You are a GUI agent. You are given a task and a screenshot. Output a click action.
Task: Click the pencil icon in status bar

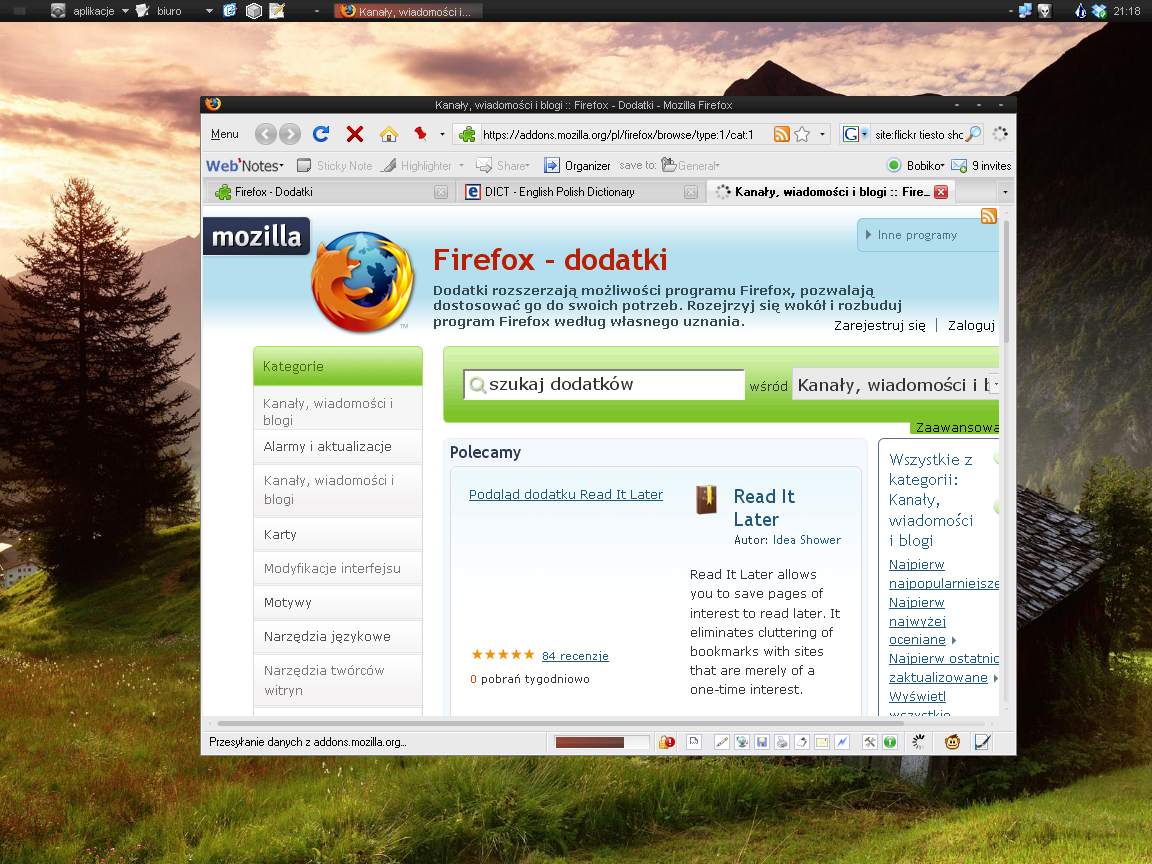point(721,742)
